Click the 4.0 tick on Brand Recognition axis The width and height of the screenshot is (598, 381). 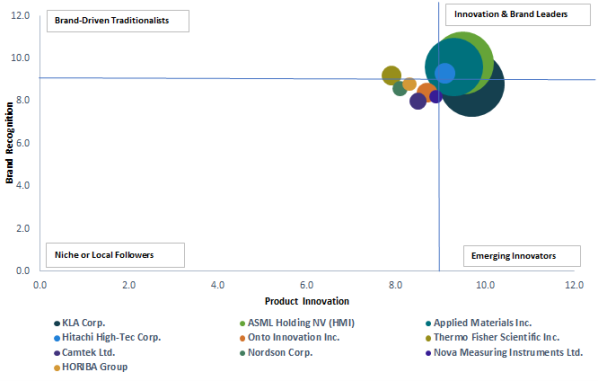(x=23, y=185)
